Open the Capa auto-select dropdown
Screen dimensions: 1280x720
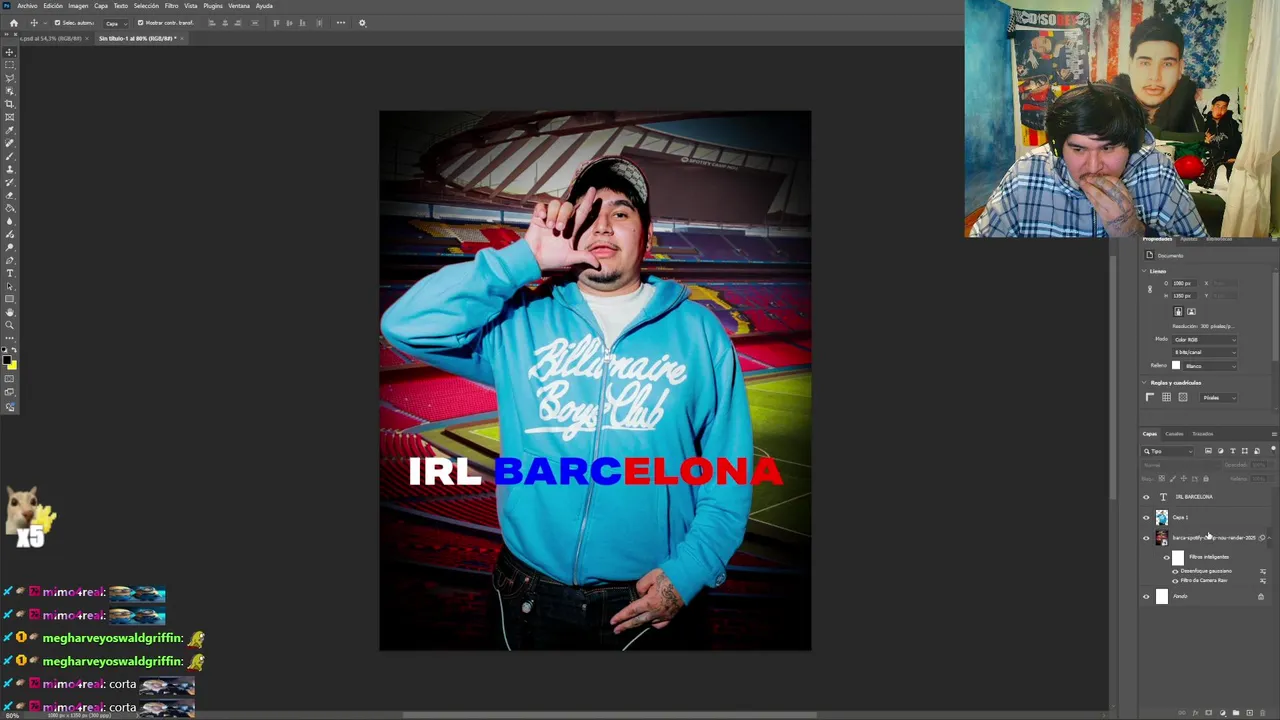(116, 23)
